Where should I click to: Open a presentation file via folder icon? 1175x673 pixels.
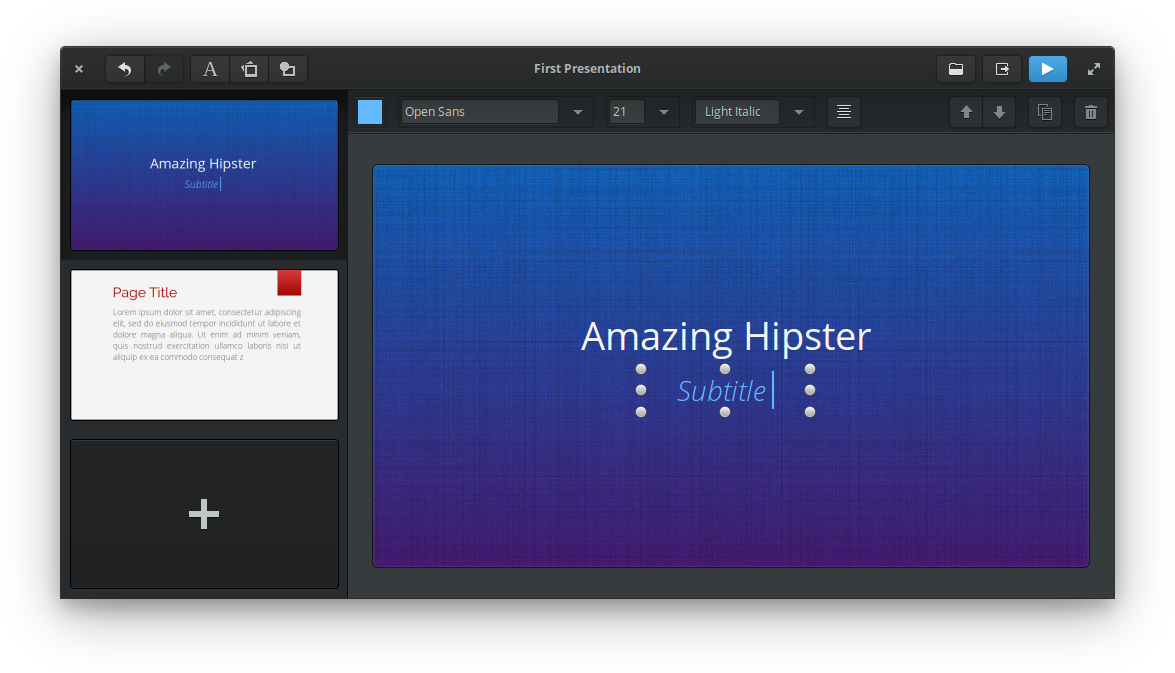(956, 69)
